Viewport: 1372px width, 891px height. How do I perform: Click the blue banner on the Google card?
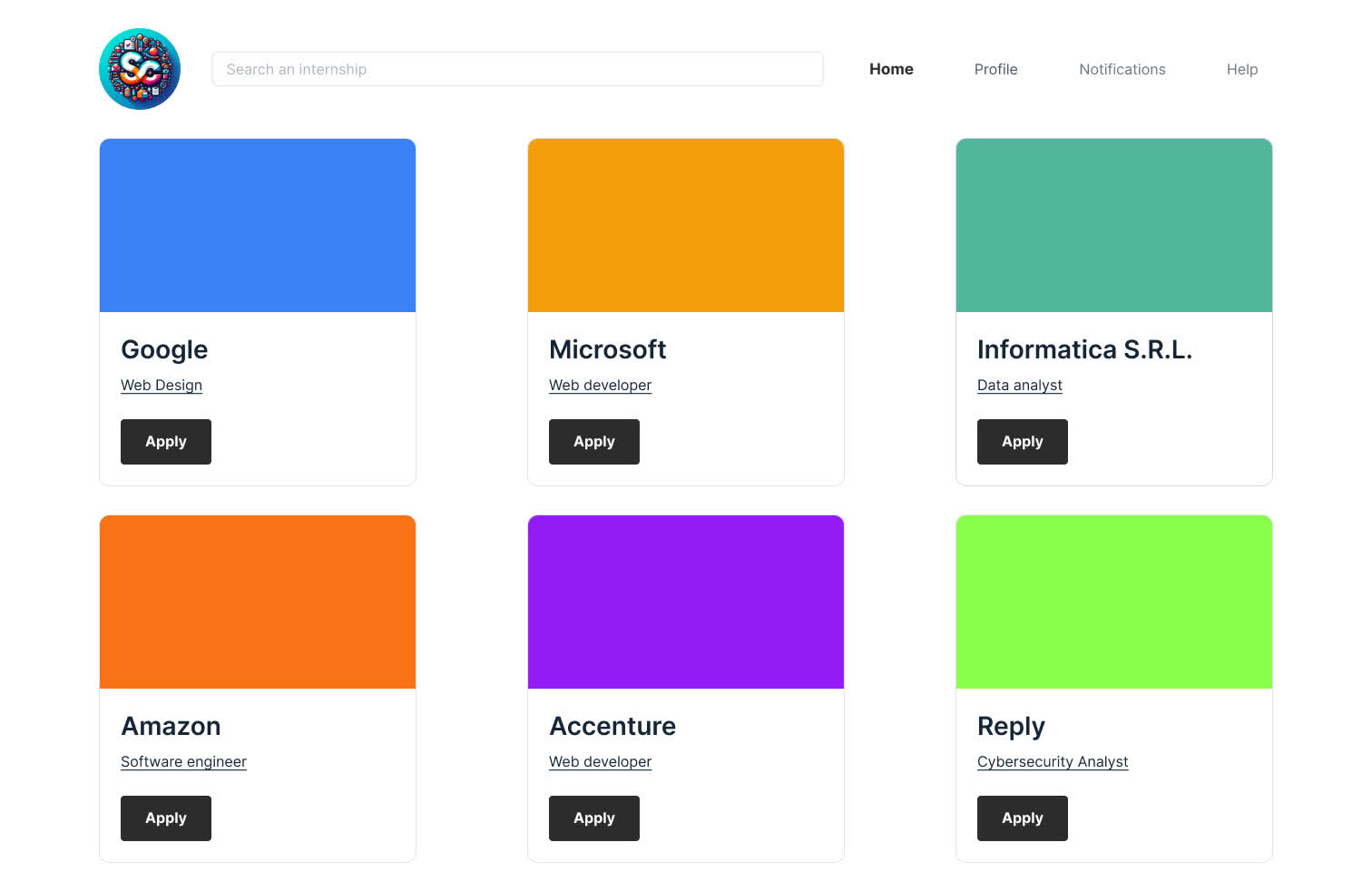[x=257, y=224]
